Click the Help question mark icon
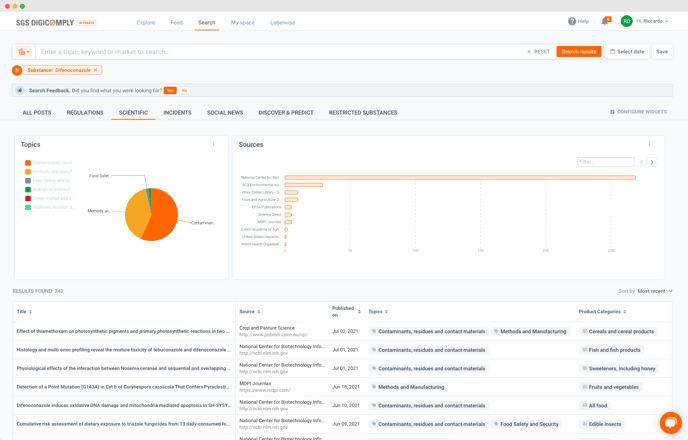 point(572,21)
